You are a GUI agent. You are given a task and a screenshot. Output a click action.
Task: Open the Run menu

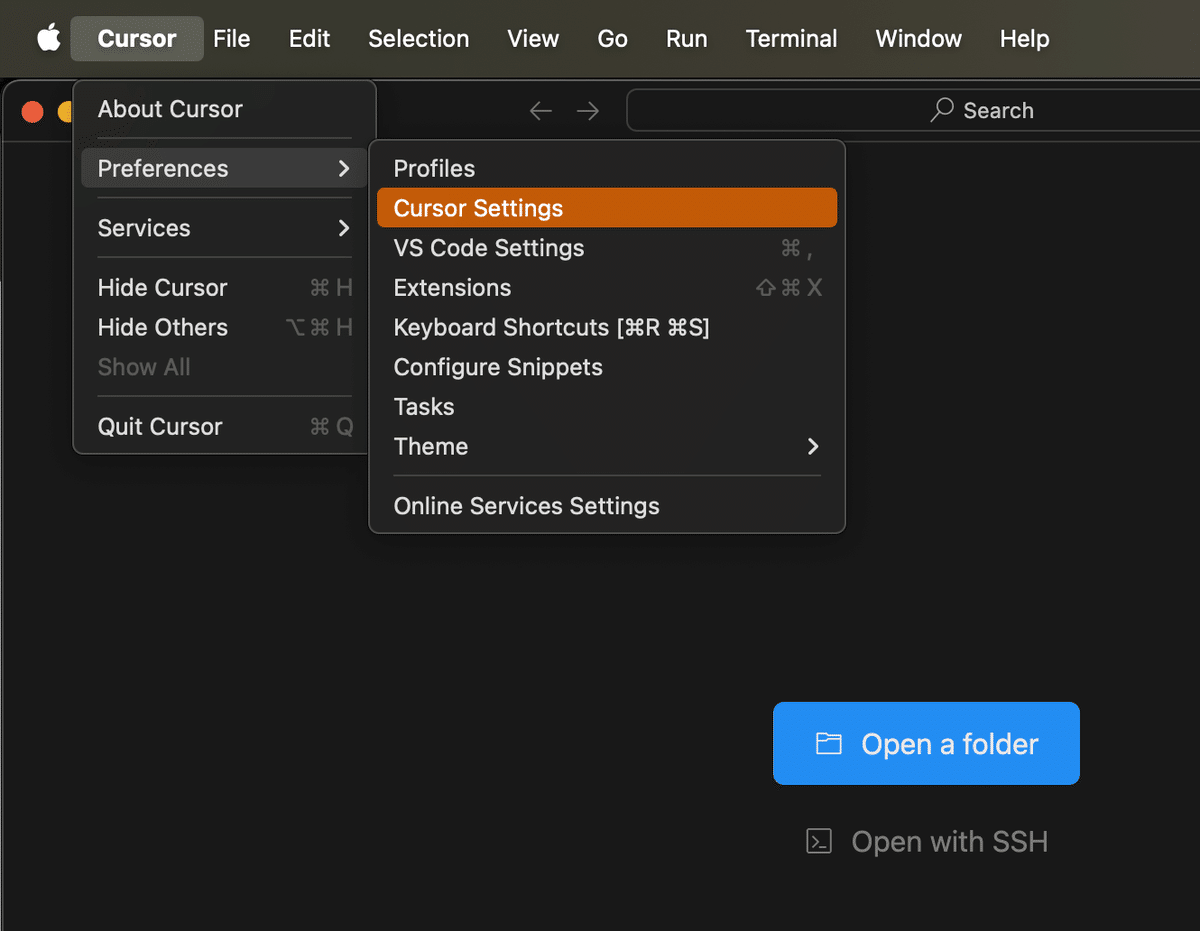click(x=687, y=38)
